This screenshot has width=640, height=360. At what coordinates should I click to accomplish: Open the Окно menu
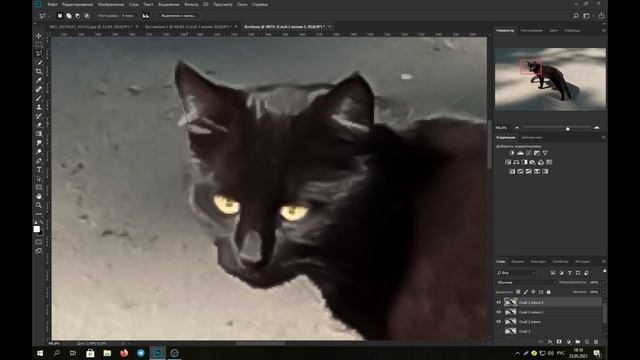242,4
